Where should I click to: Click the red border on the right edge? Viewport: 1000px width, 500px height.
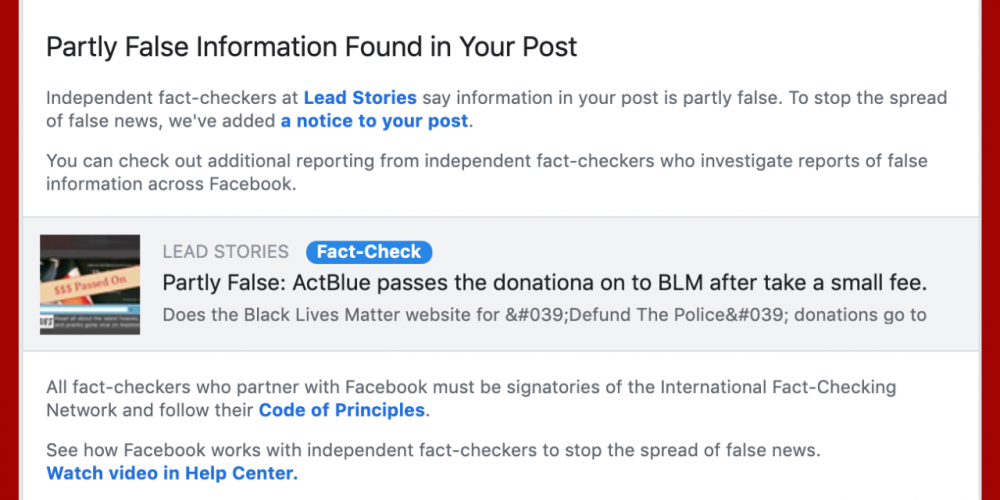pos(990,250)
